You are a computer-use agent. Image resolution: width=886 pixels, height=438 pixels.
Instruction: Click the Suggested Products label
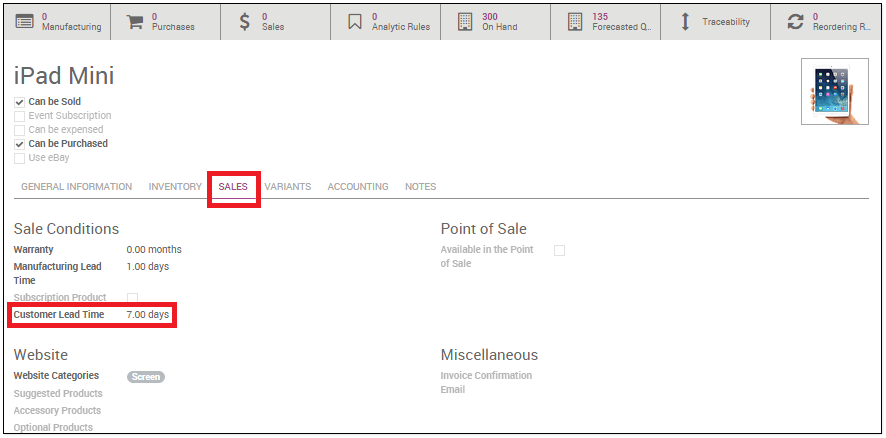point(58,393)
